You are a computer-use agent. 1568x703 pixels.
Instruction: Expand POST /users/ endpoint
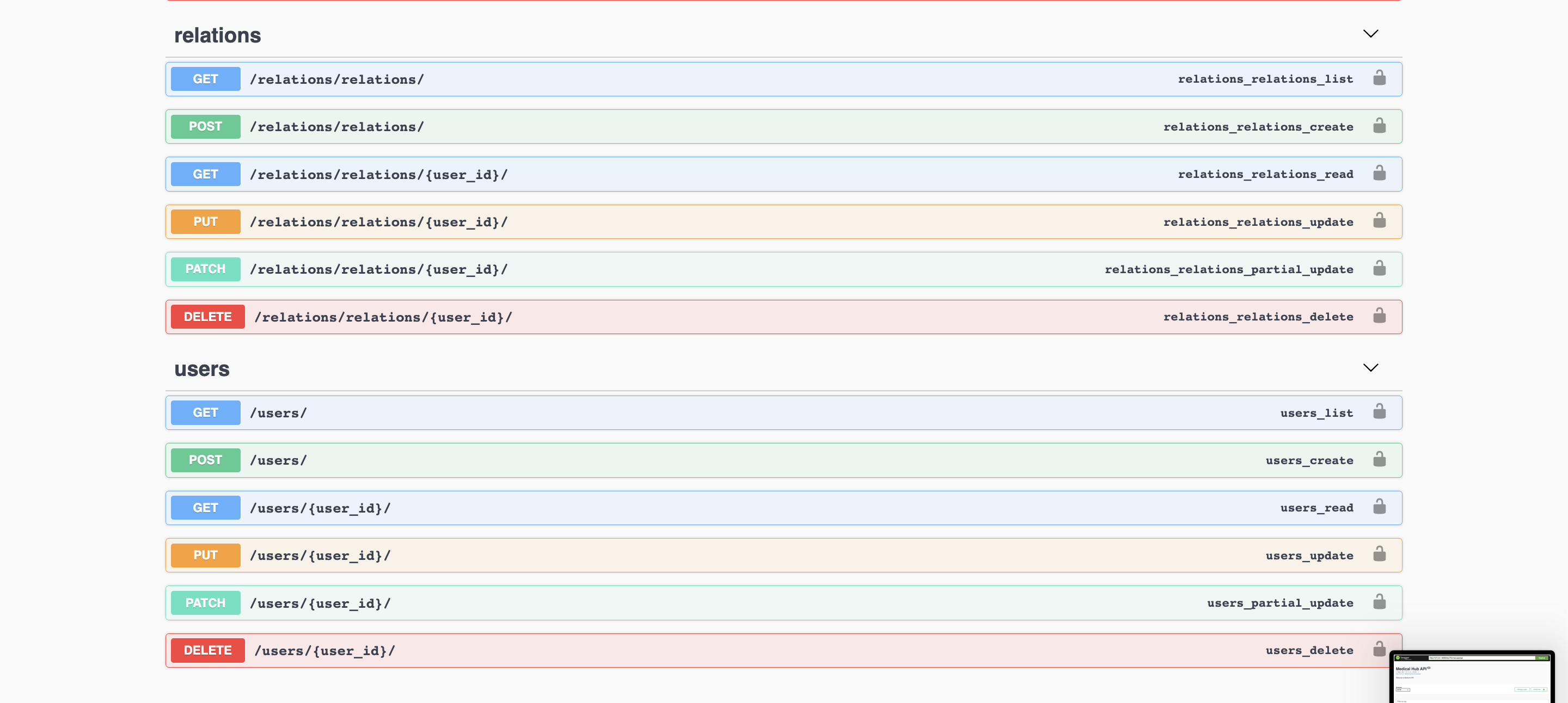(x=278, y=460)
